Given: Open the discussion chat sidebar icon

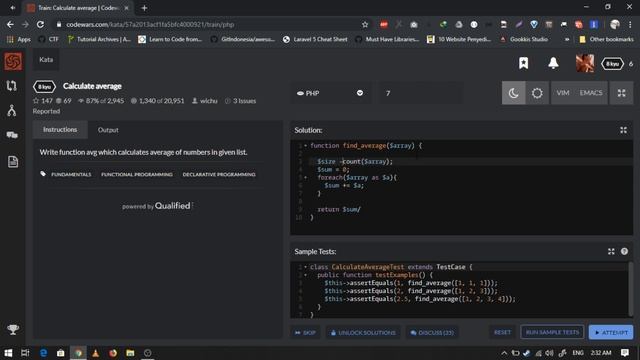Looking at the screenshot, I should [12, 135].
